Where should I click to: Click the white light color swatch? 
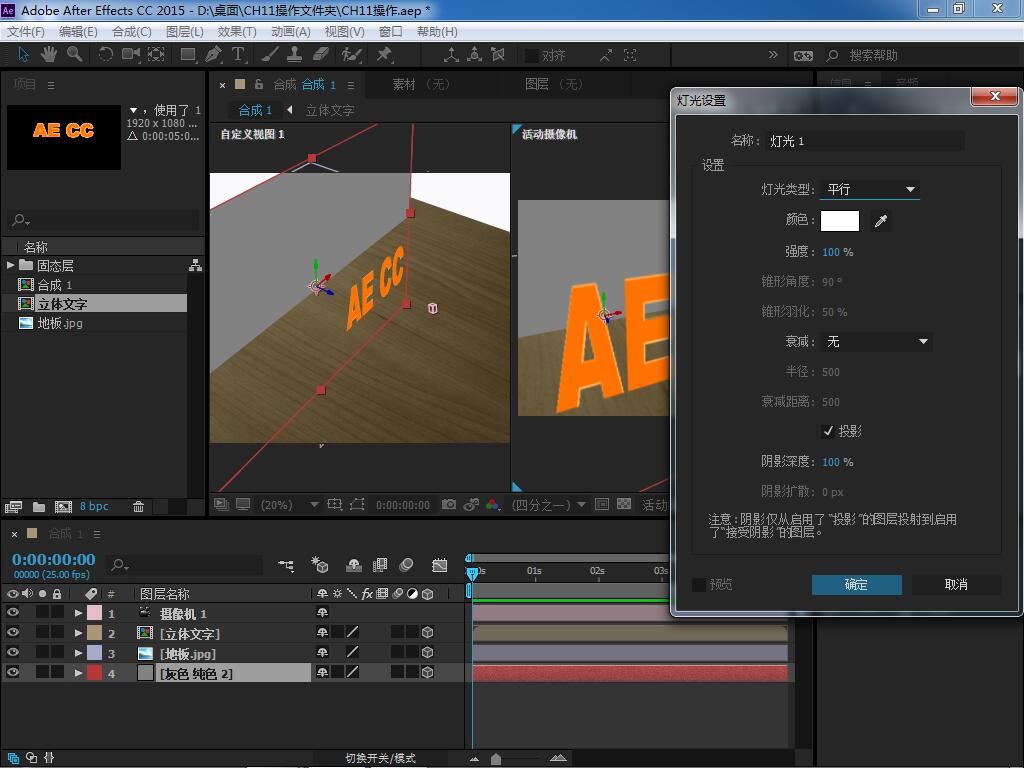839,221
